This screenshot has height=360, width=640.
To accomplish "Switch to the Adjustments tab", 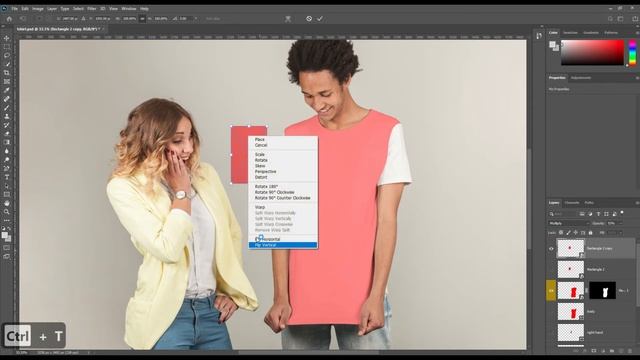I will point(580,78).
